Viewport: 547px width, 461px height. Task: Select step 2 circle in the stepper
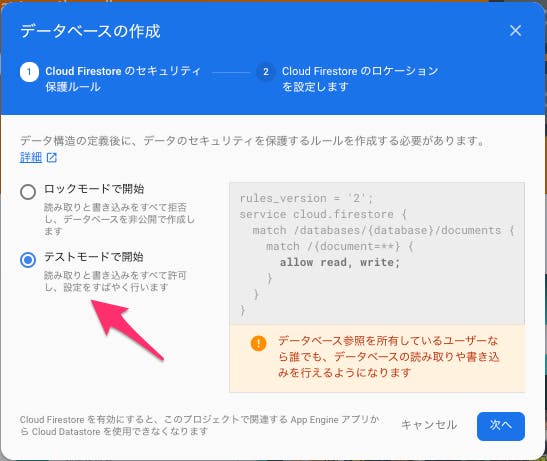pyautogui.click(x=266, y=72)
